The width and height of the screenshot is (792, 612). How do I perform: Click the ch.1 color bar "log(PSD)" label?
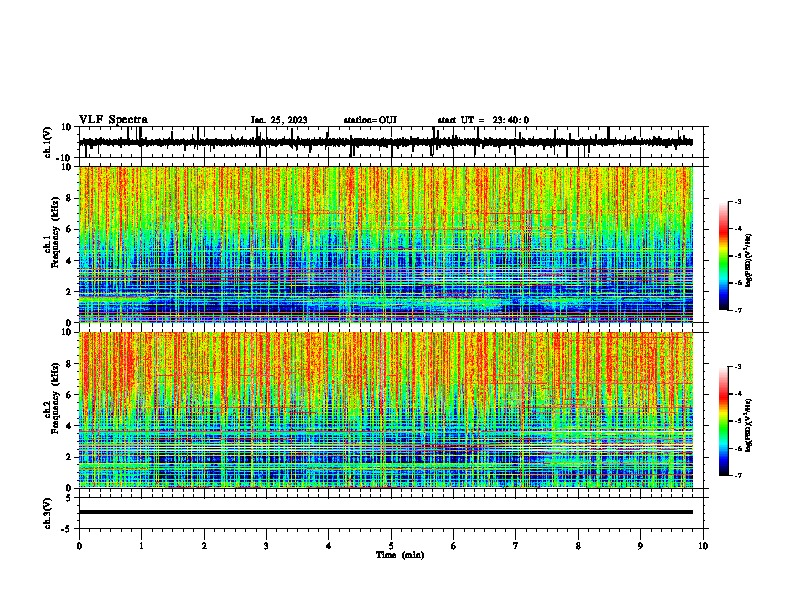(x=749, y=261)
